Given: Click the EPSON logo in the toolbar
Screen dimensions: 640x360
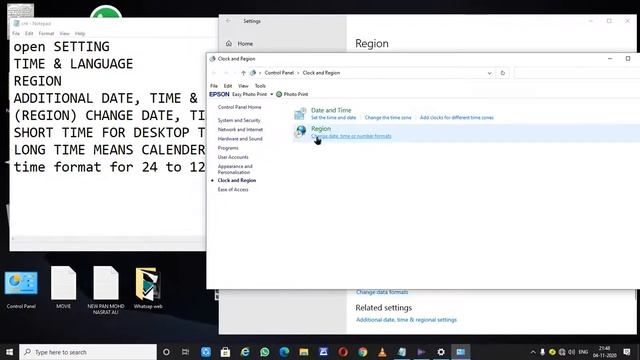Looking at the screenshot, I should pos(219,94).
